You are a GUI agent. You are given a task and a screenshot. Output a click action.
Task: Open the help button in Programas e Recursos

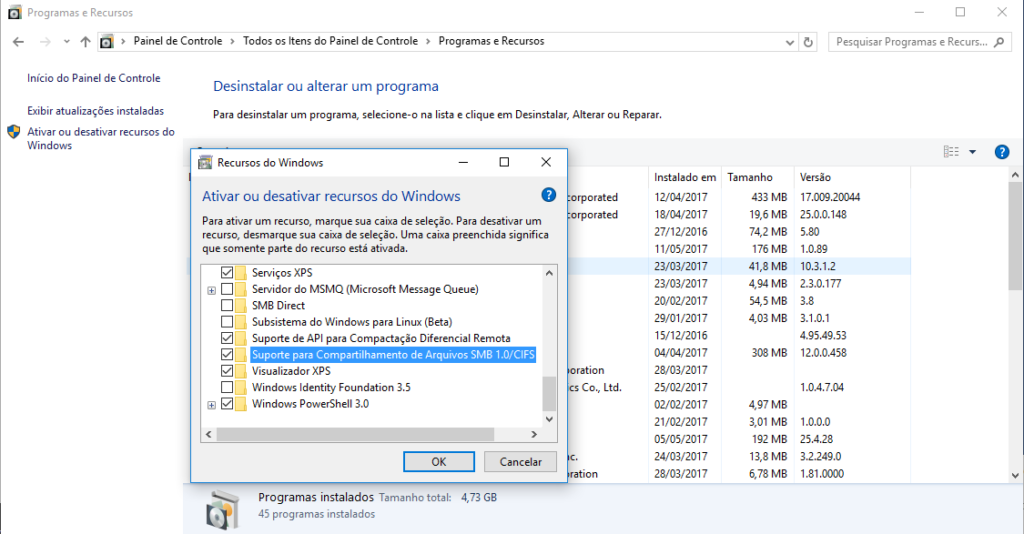click(x=1001, y=152)
